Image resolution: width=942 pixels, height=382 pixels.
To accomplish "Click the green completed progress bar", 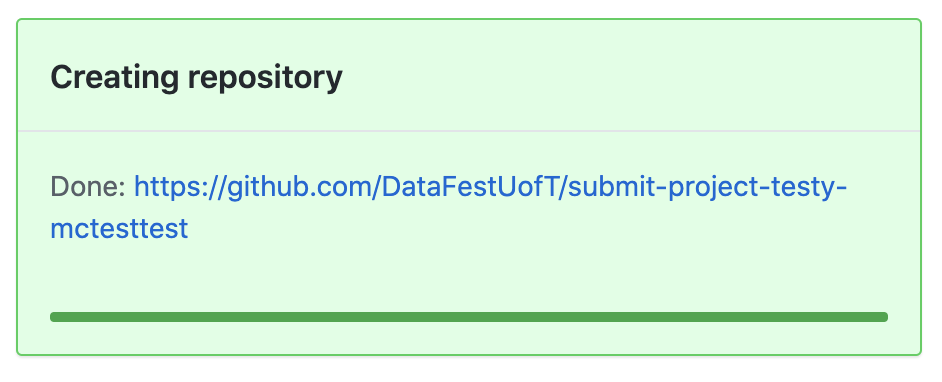I will click(x=469, y=317).
